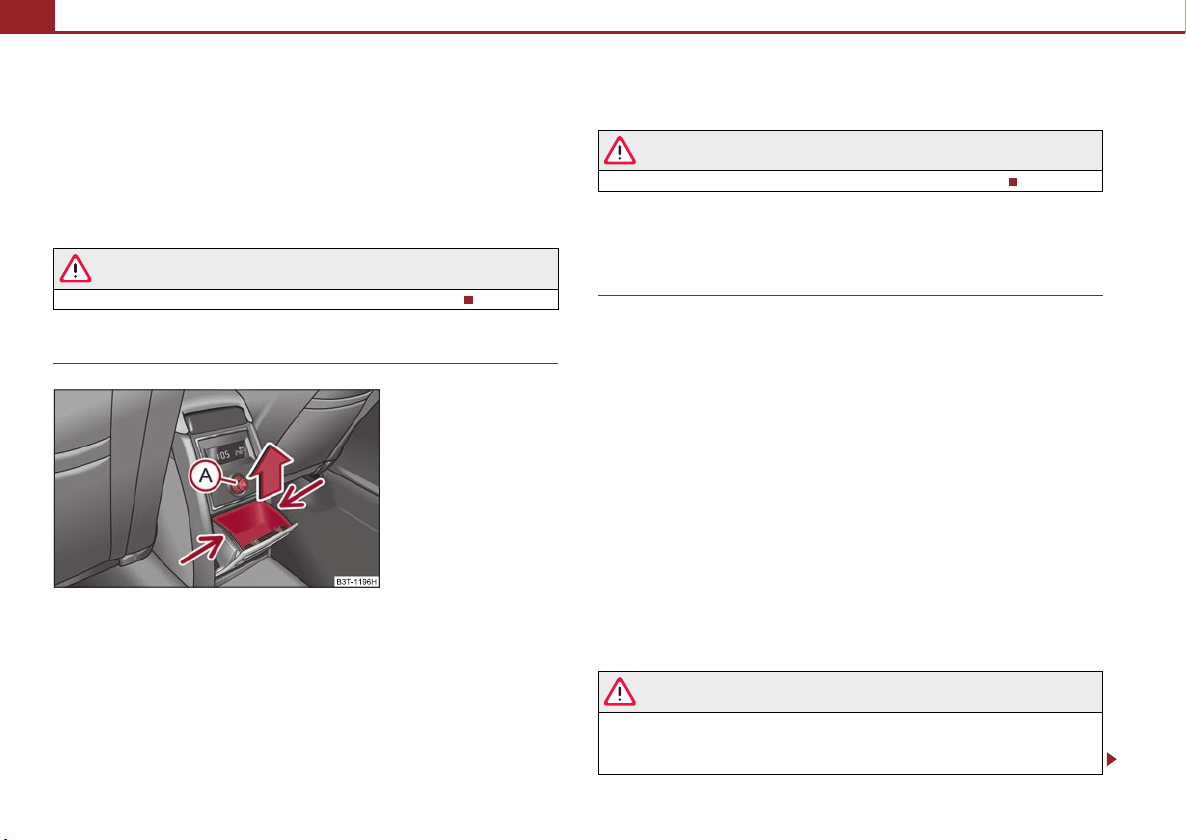Click the small display showing 105 in the illustration
1186x840 pixels.
pyautogui.click(x=228, y=453)
